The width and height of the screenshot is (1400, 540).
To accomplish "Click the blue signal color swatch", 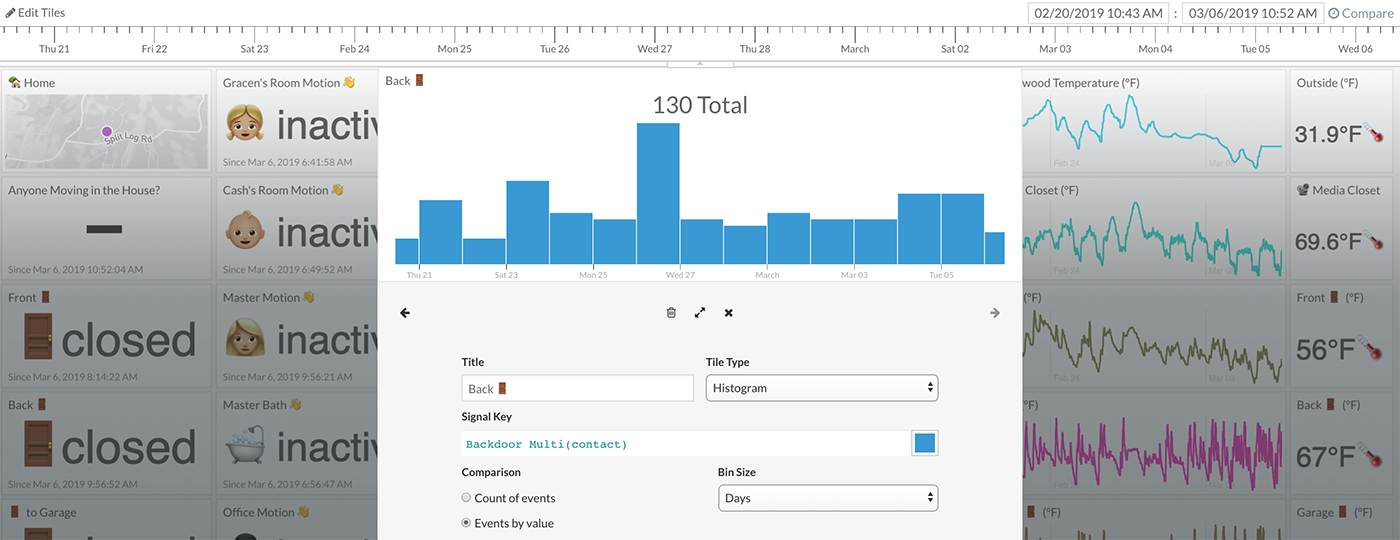I will (925, 443).
